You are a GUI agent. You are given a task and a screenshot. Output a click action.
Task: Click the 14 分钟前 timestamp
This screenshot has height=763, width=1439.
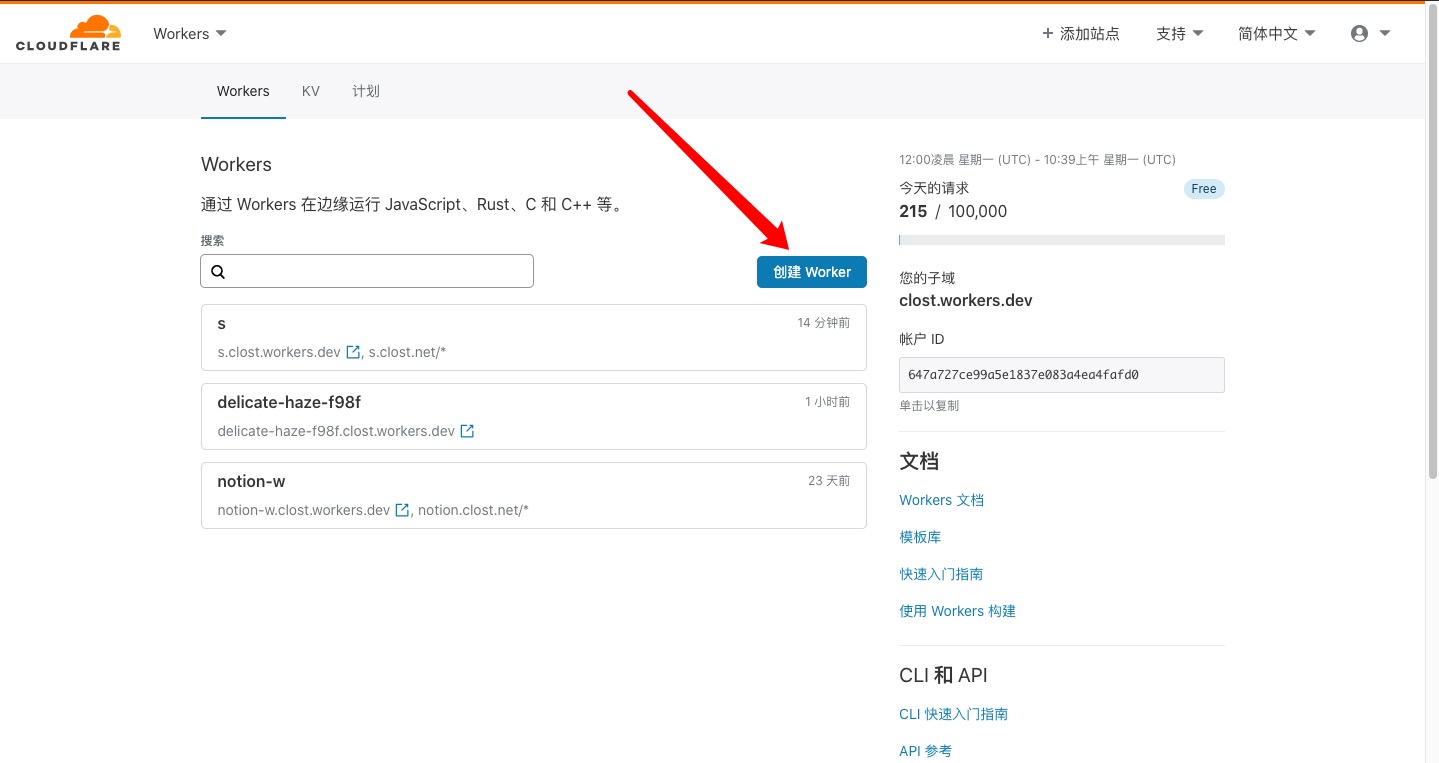tap(824, 323)
